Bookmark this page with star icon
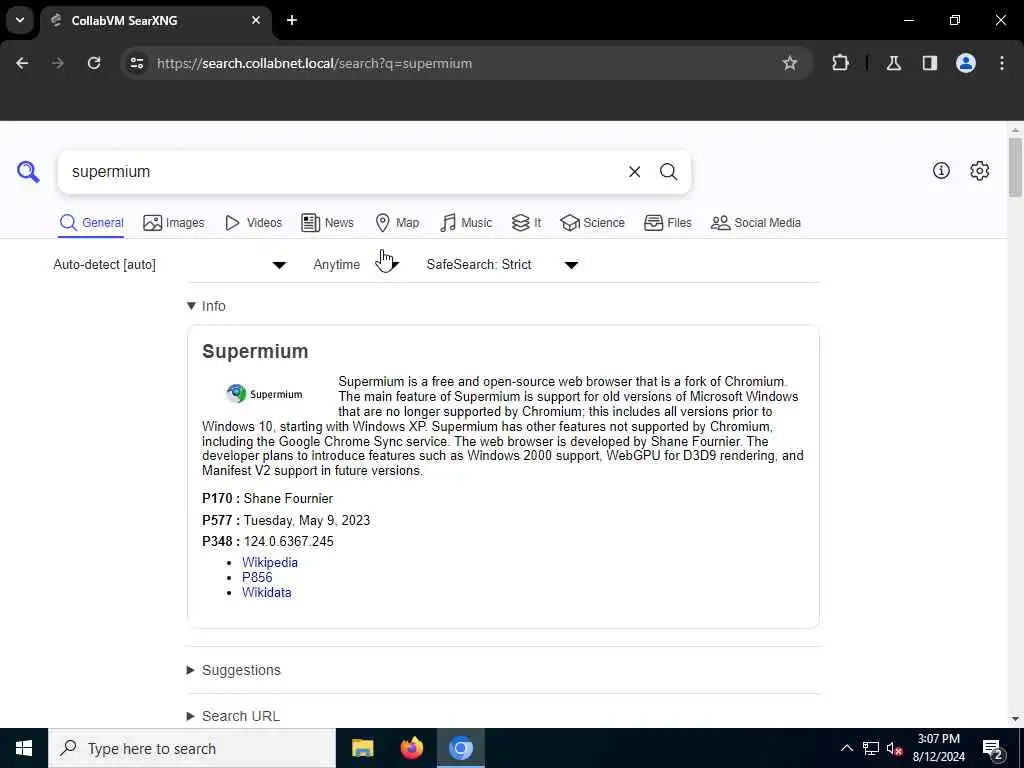 (x=790, y=63)
